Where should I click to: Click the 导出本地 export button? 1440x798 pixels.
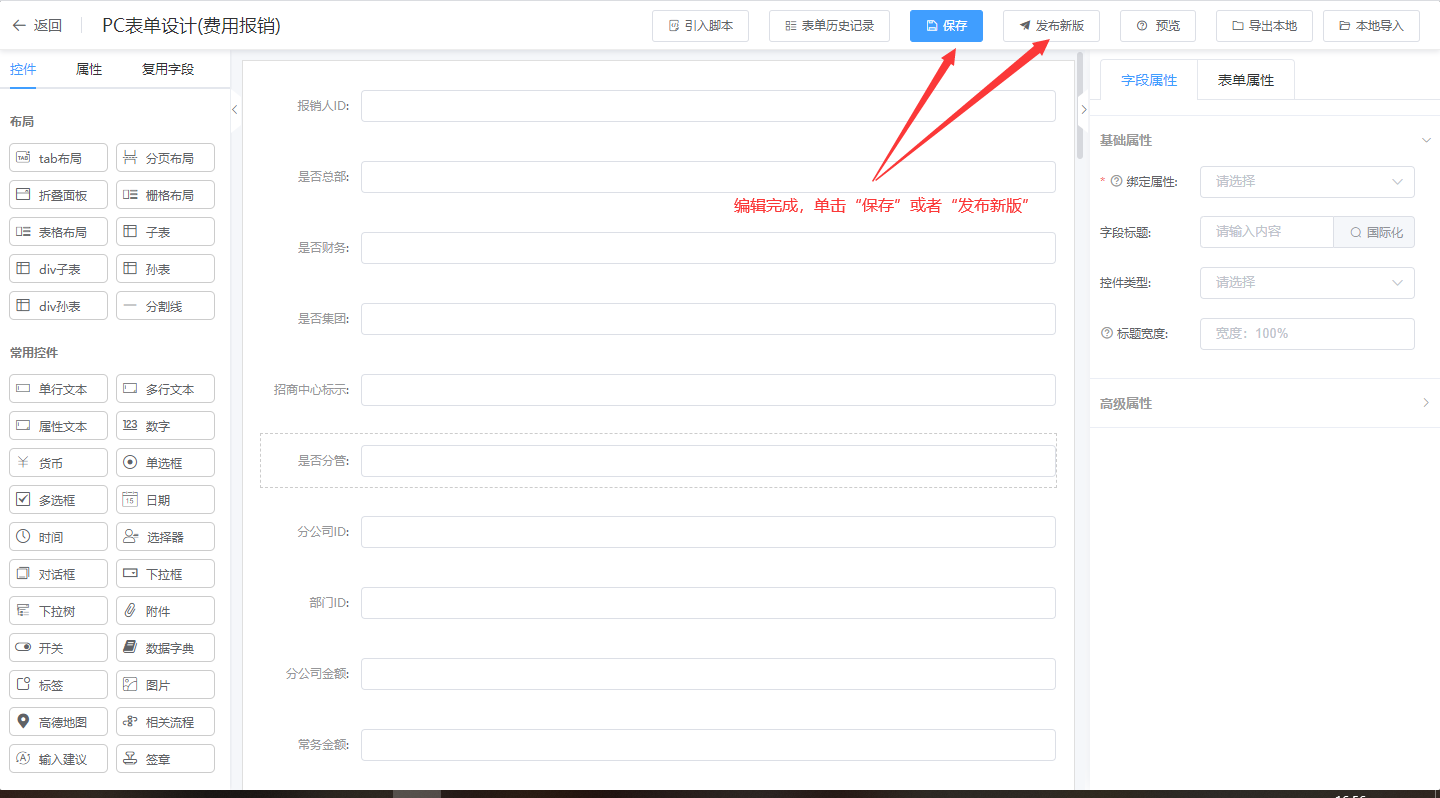tap(1264, 26)
